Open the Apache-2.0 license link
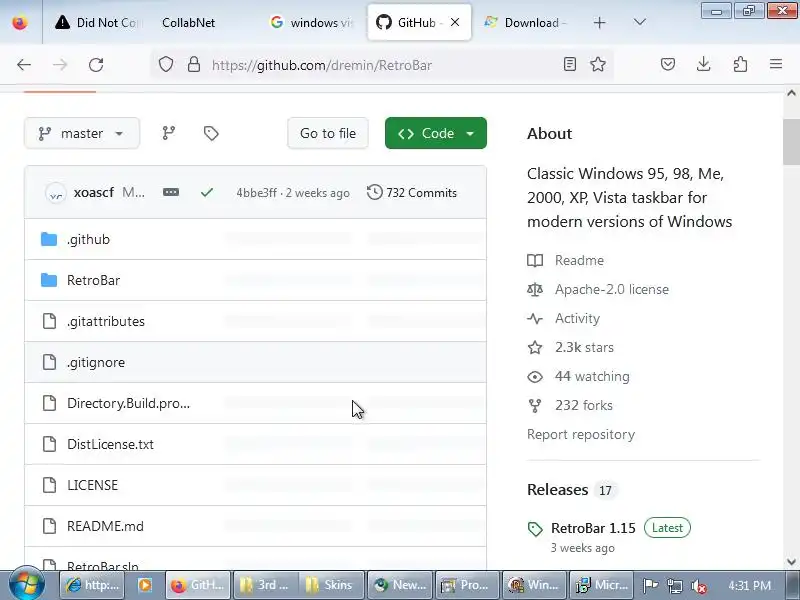 pyautogui.click(x=611, y=289)
